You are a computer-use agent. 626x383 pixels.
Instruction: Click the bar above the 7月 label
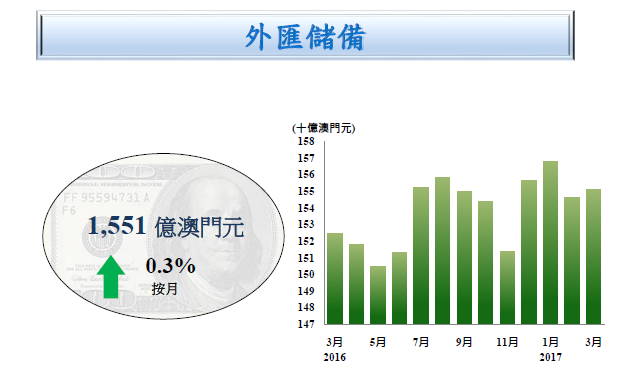[421, 255]
